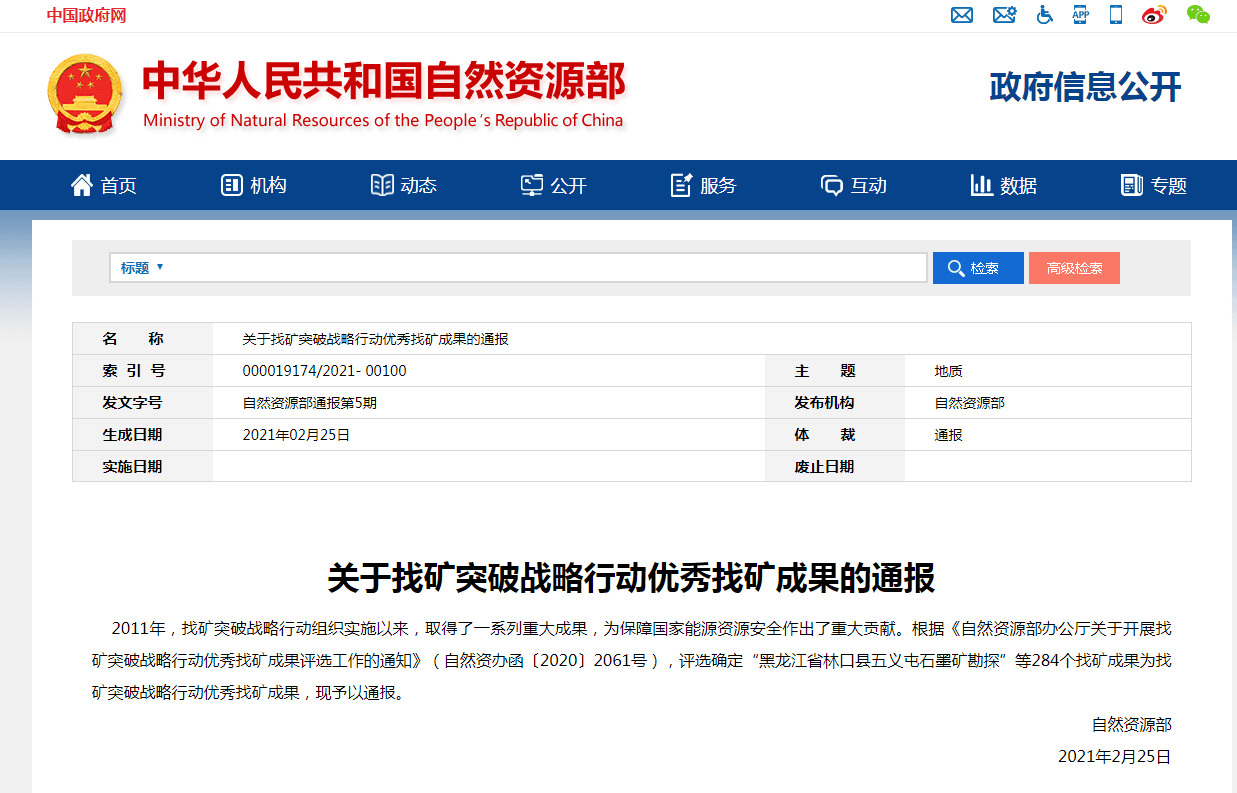Click the 机构 navigation icon
Screen dimensions: 1237x793
(231, 185)
